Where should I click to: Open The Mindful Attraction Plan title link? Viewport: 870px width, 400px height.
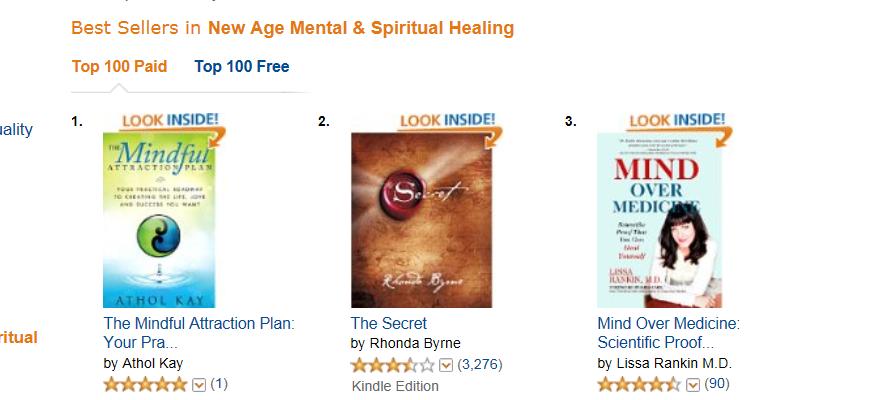coord(199,333)
